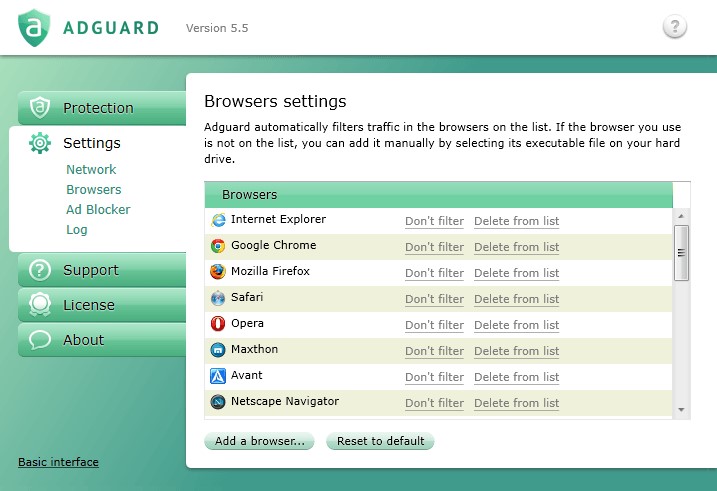The width and height of the screenshot is (717, 491).
Task: Delete Safari from the browser list
Action: point(516,299)
